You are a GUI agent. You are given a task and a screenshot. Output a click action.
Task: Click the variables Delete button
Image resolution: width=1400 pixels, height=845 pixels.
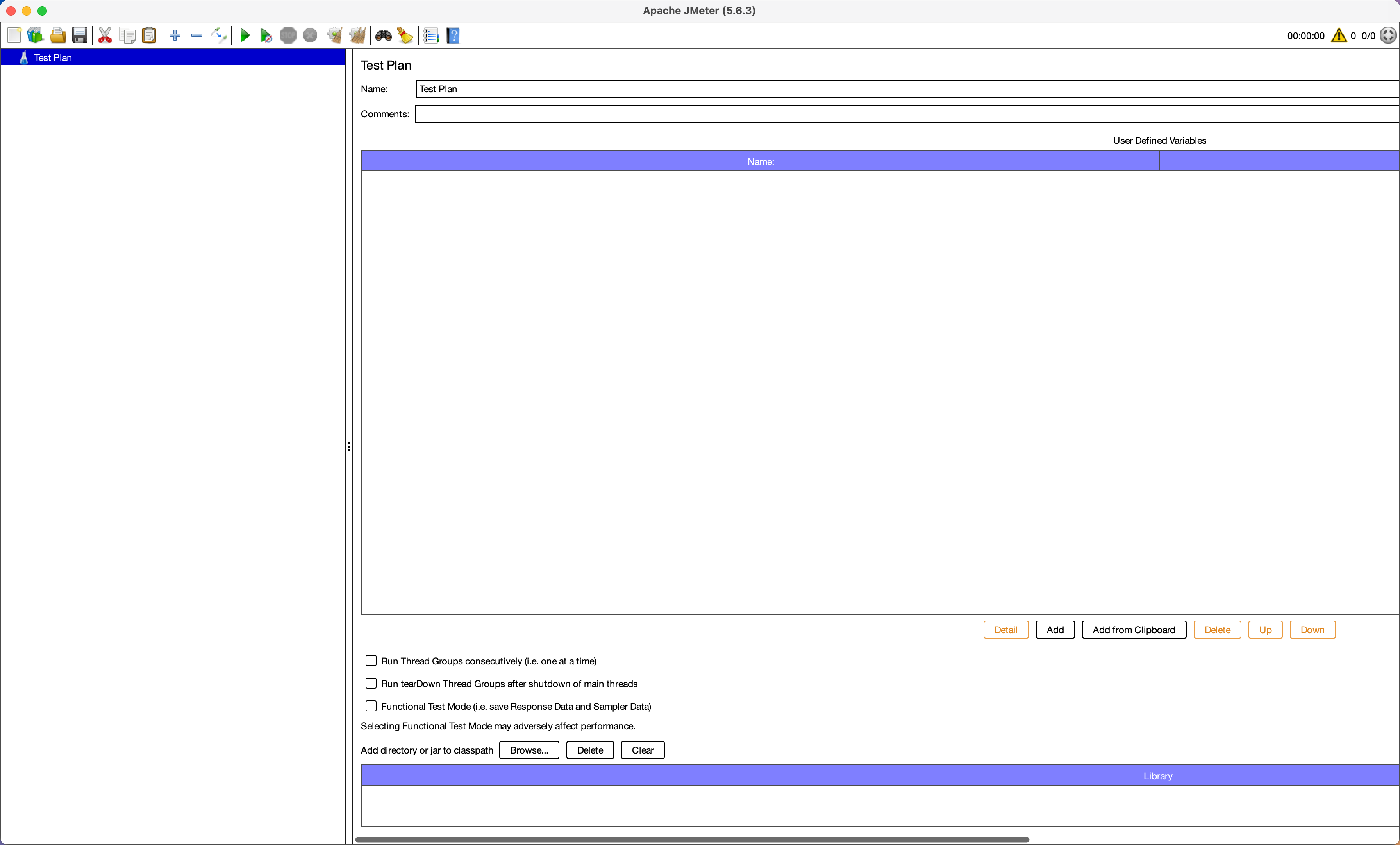(x=1217, y=630)
